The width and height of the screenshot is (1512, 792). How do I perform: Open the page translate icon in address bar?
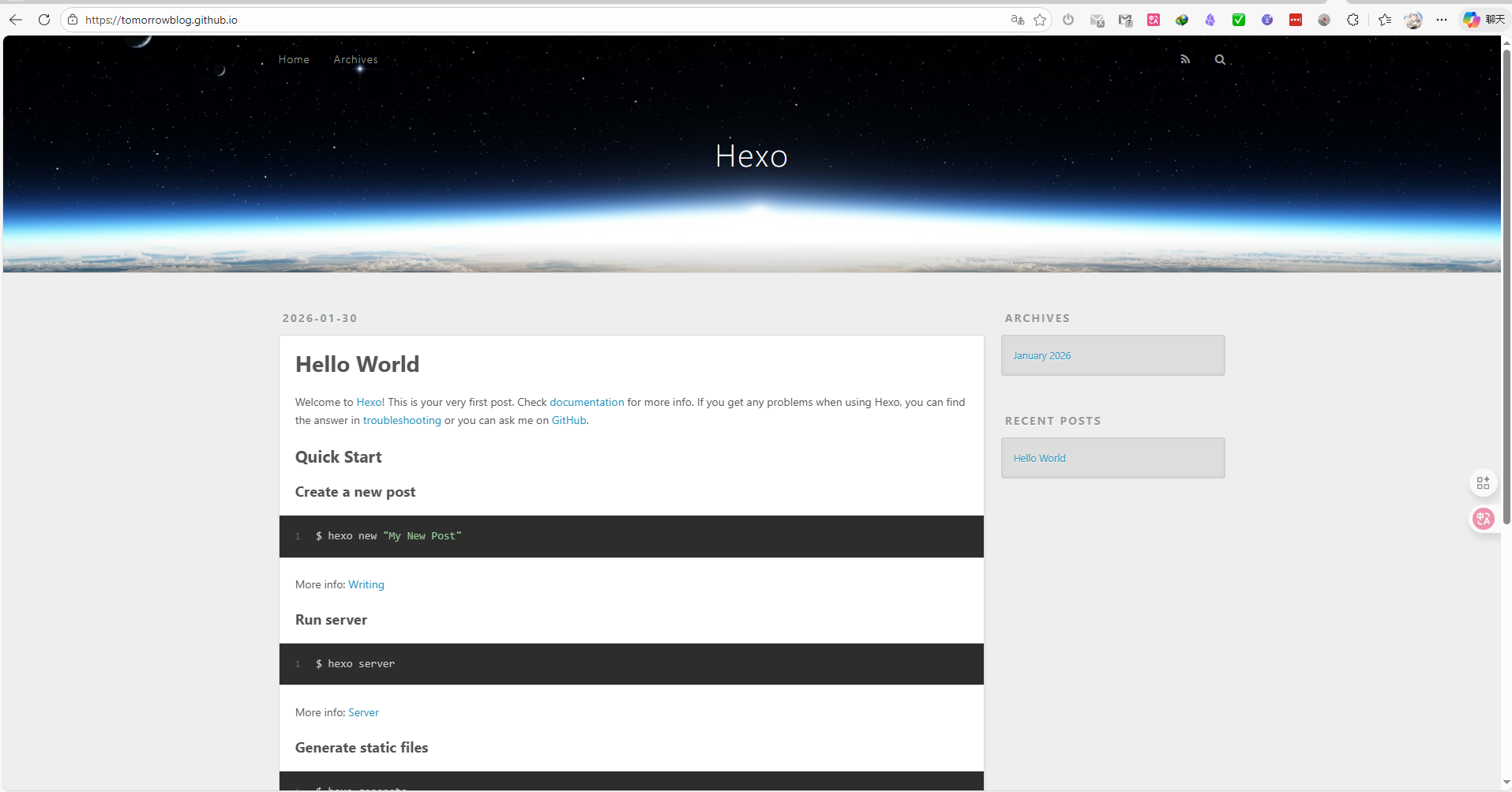(1018, 20)
